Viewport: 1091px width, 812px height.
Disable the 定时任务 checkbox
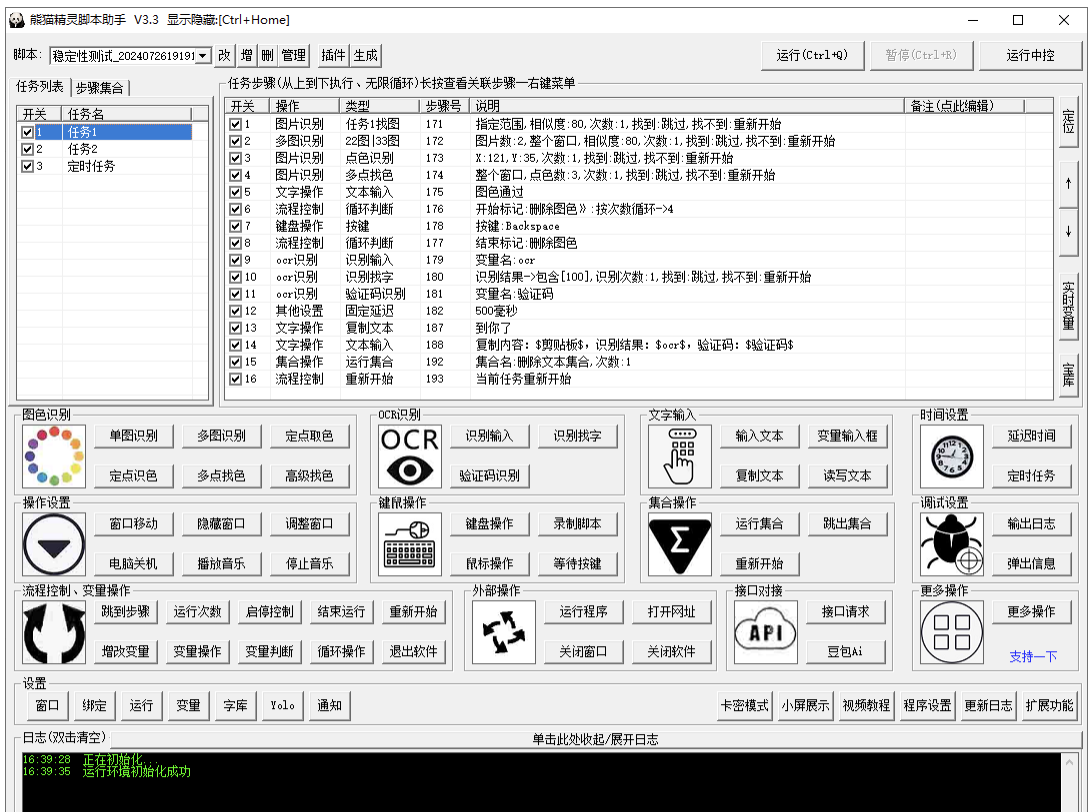click(x=28, y=166)
